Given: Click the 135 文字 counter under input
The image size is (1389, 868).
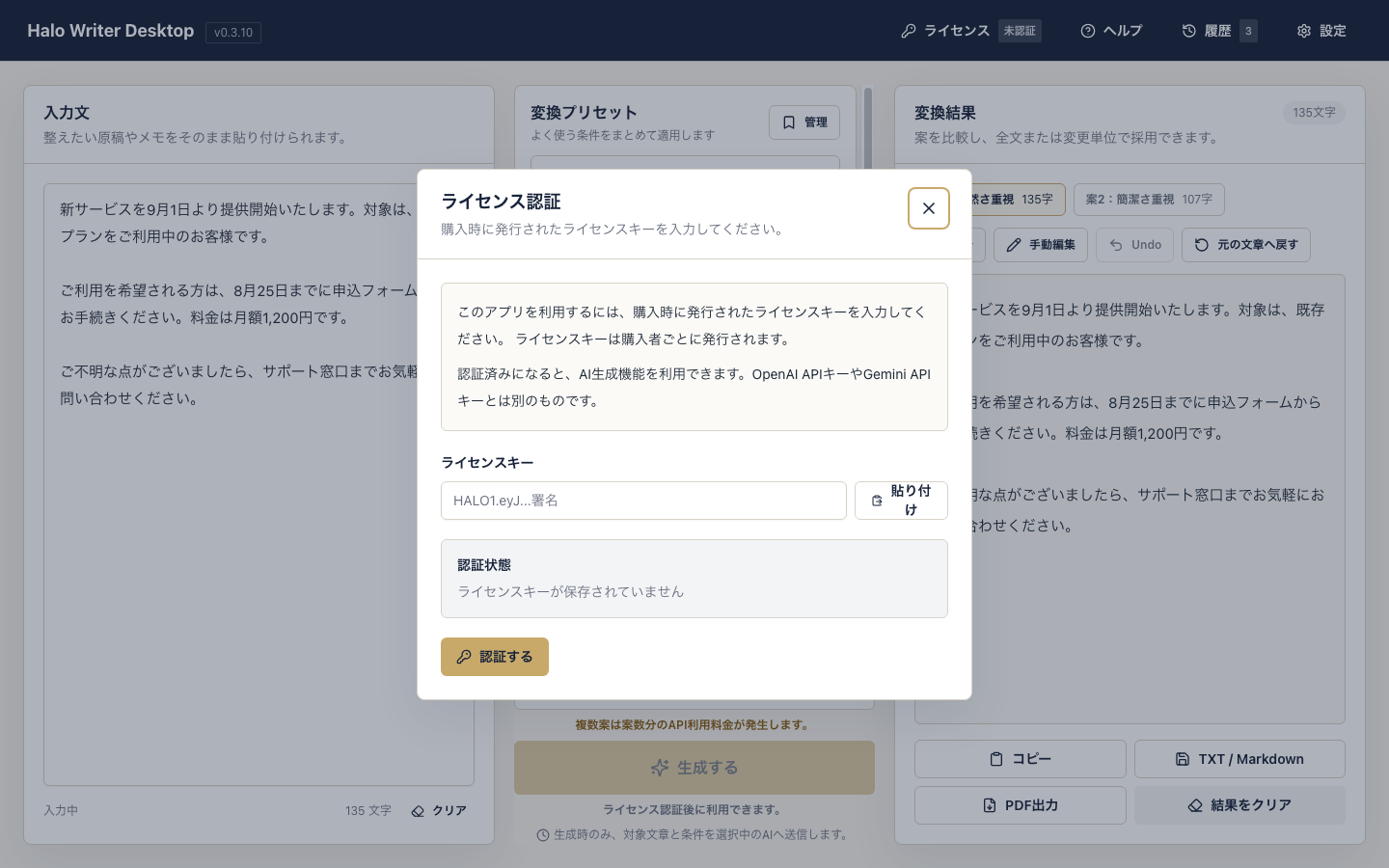Looking at the screenshot, I should point(368,811).
